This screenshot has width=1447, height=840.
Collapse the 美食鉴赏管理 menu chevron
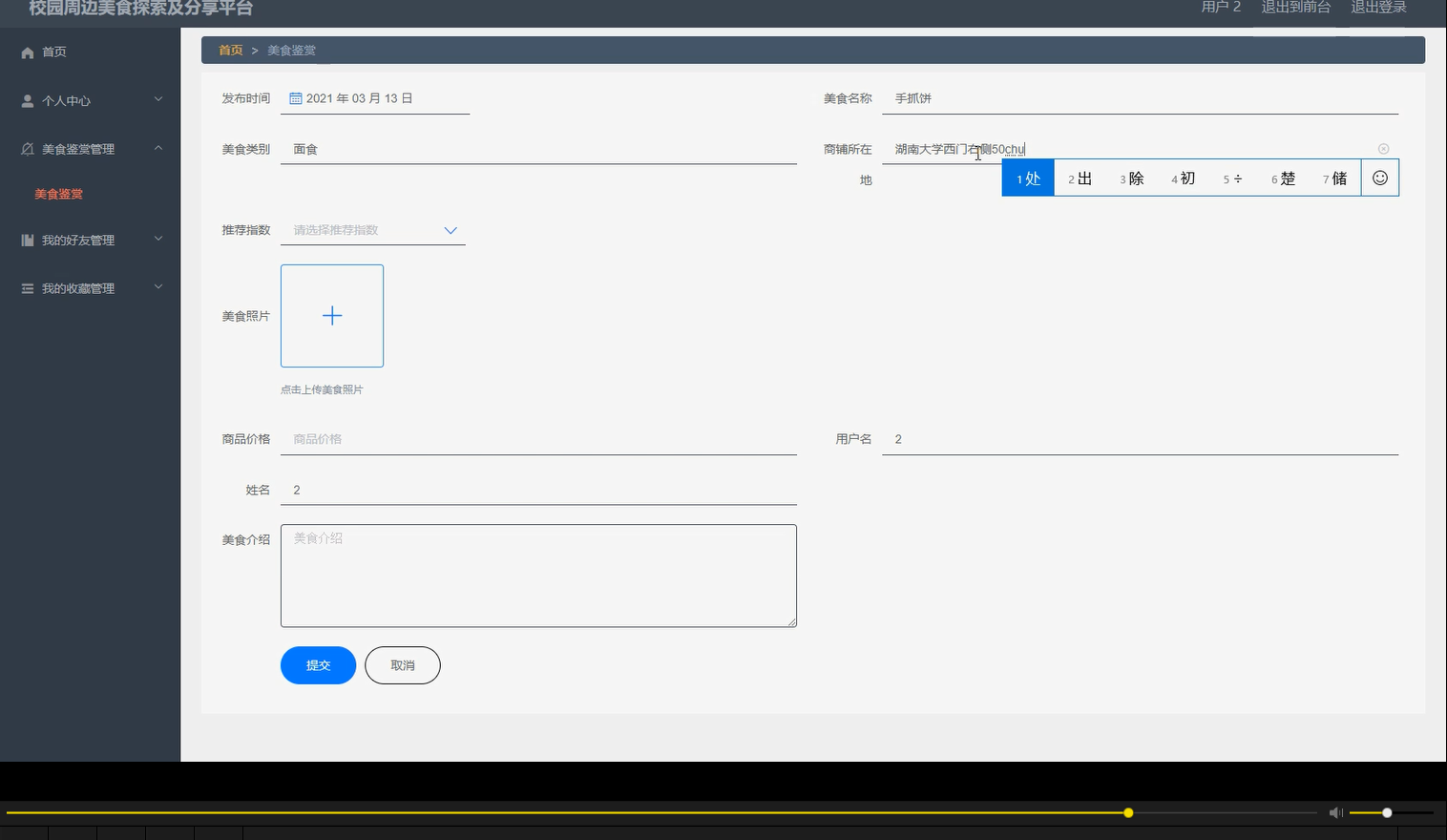coord(158,148)
